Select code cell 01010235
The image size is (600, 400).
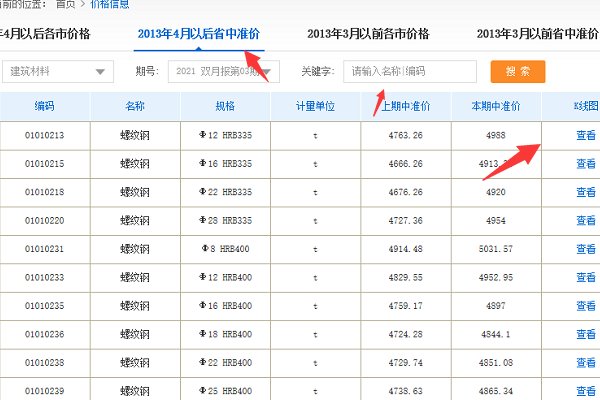point(44,306)
